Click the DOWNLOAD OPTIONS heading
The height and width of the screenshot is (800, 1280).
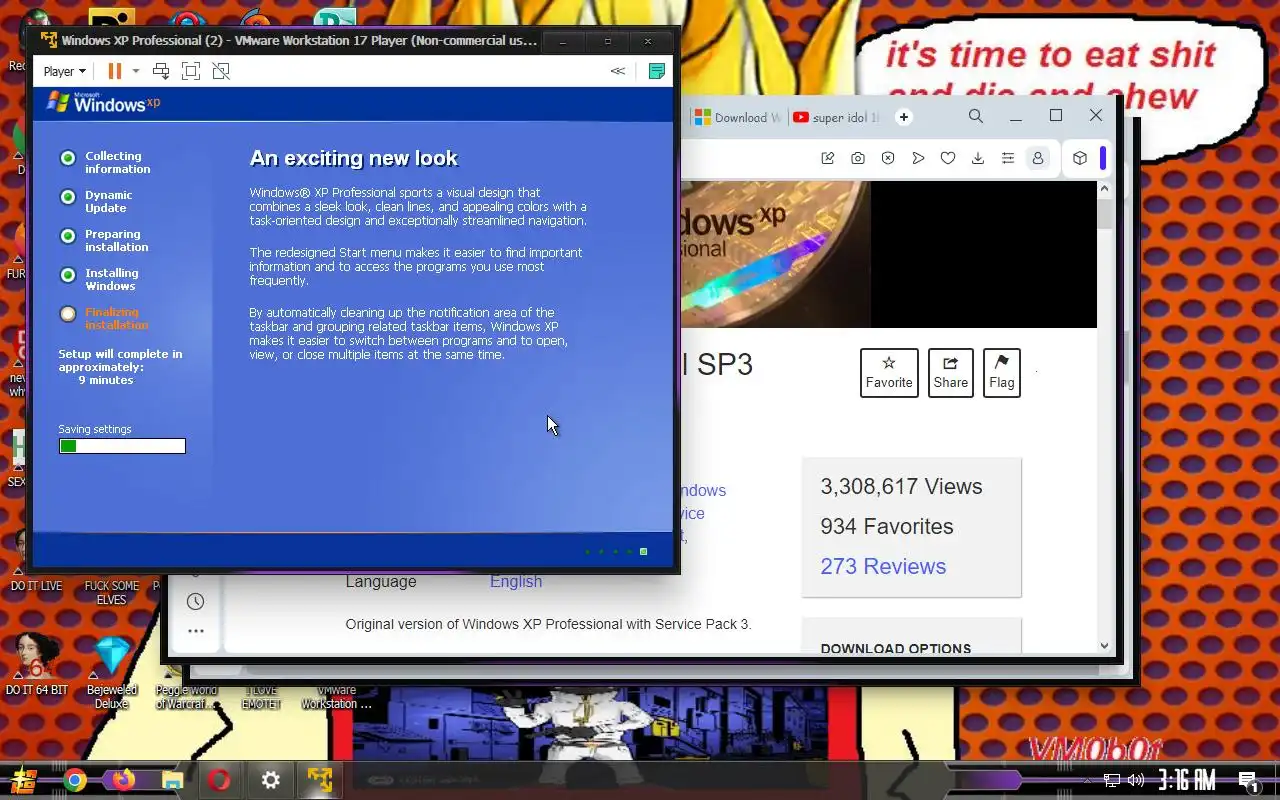pos(896,648)
